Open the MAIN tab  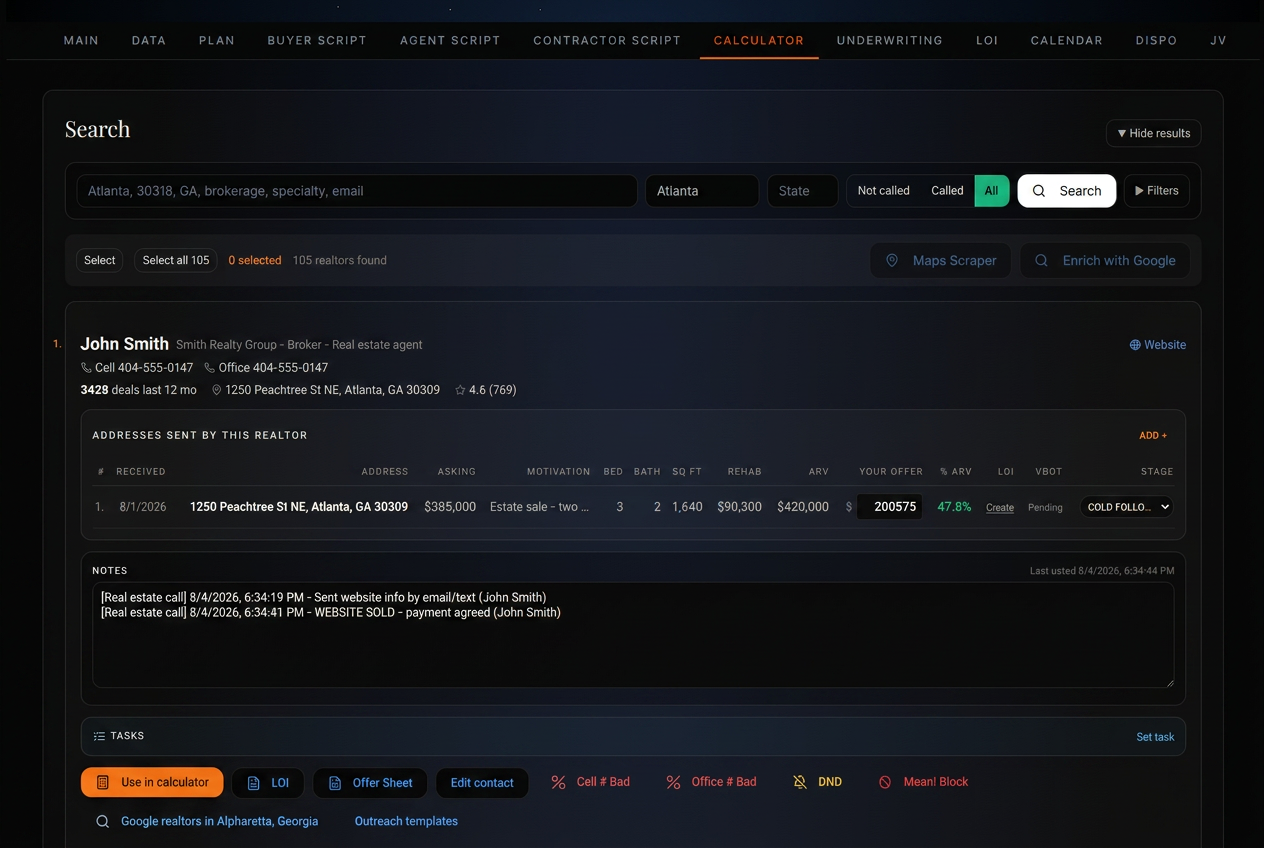tap(81, 41)
